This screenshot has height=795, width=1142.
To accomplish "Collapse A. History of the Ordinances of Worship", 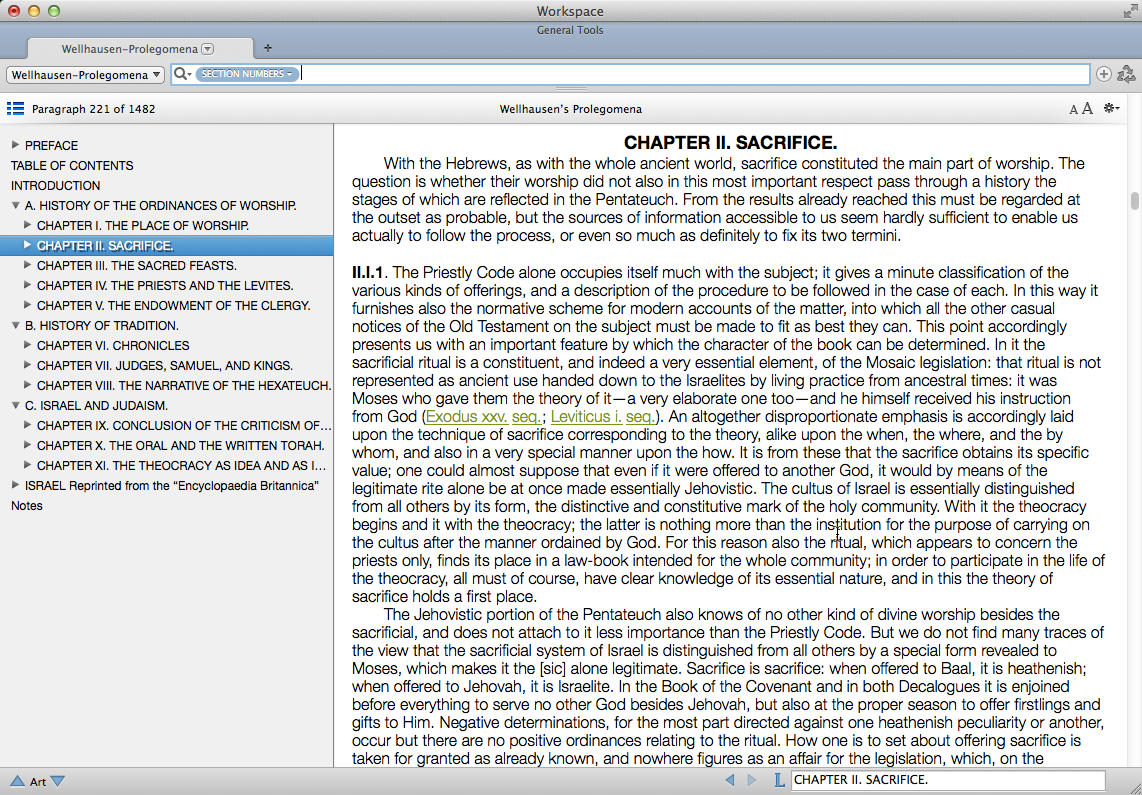I will (15, 205).
